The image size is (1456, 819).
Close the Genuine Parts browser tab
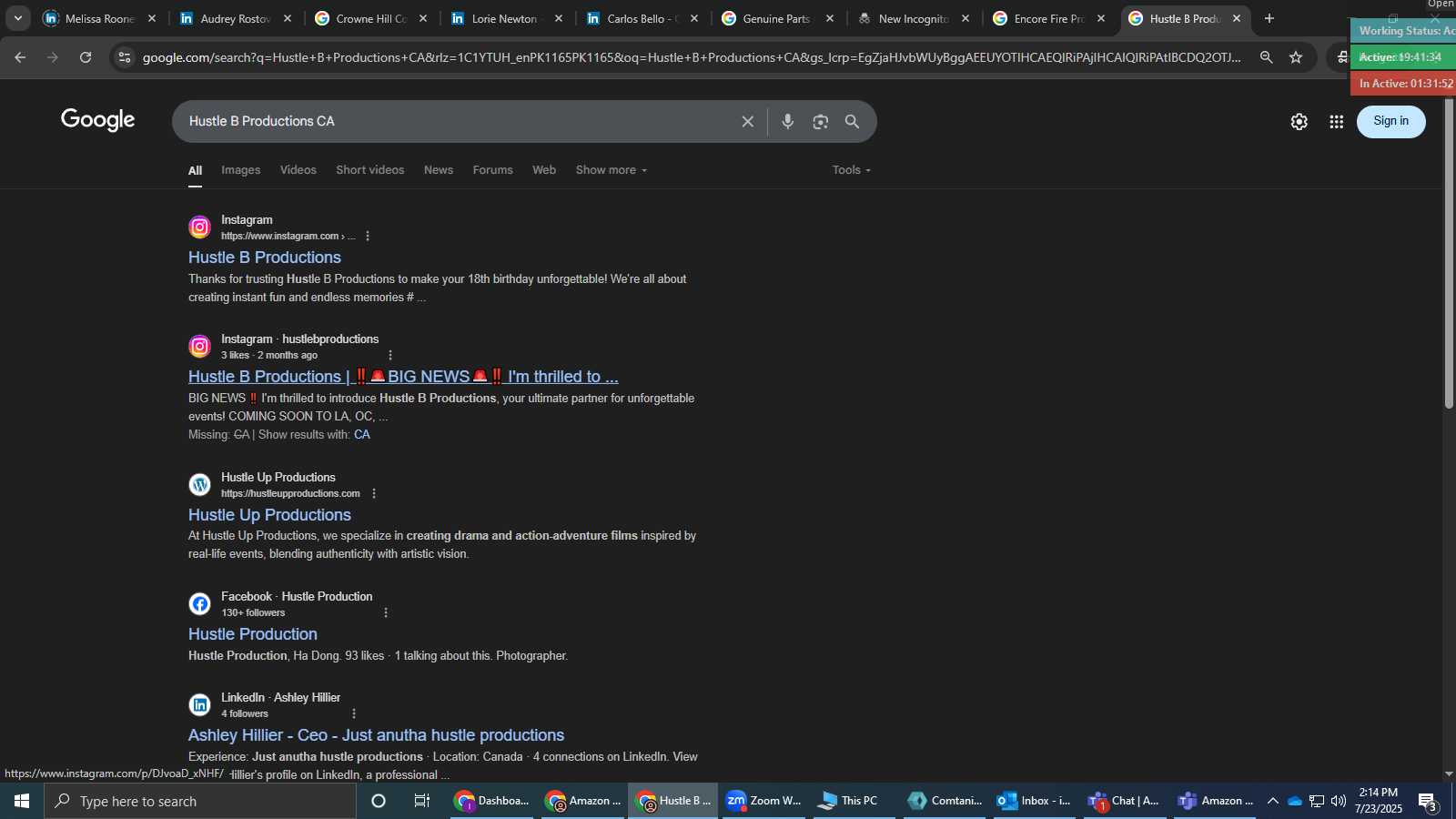[830, 18]
